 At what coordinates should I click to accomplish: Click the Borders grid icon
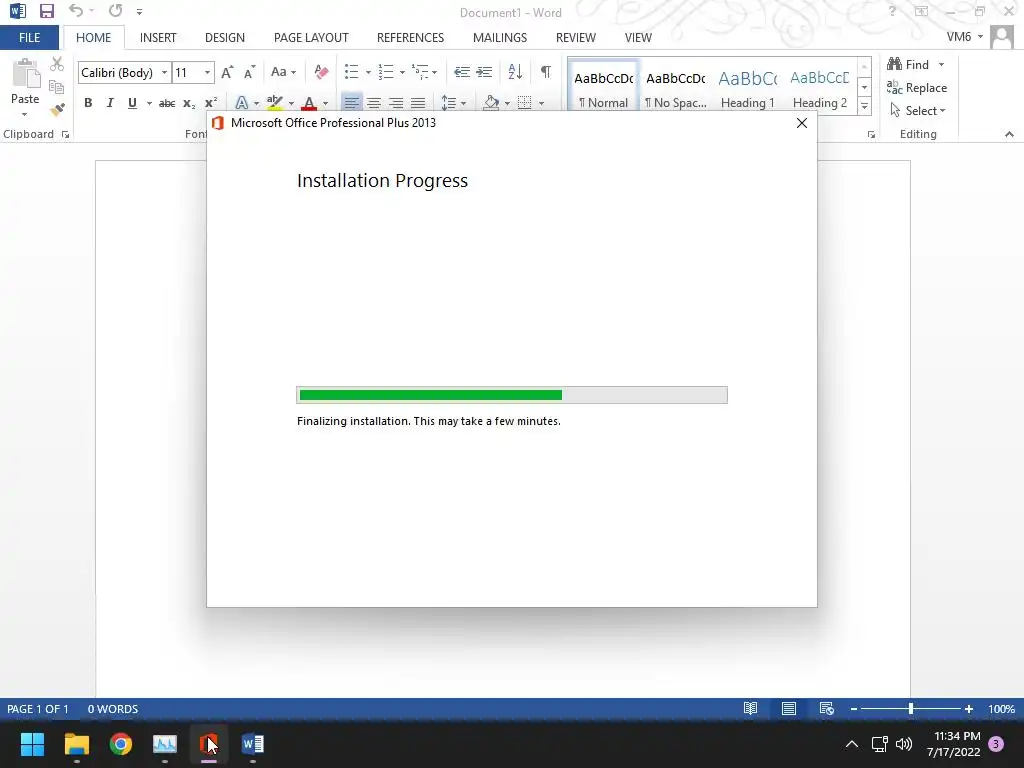tap(524, 103)
